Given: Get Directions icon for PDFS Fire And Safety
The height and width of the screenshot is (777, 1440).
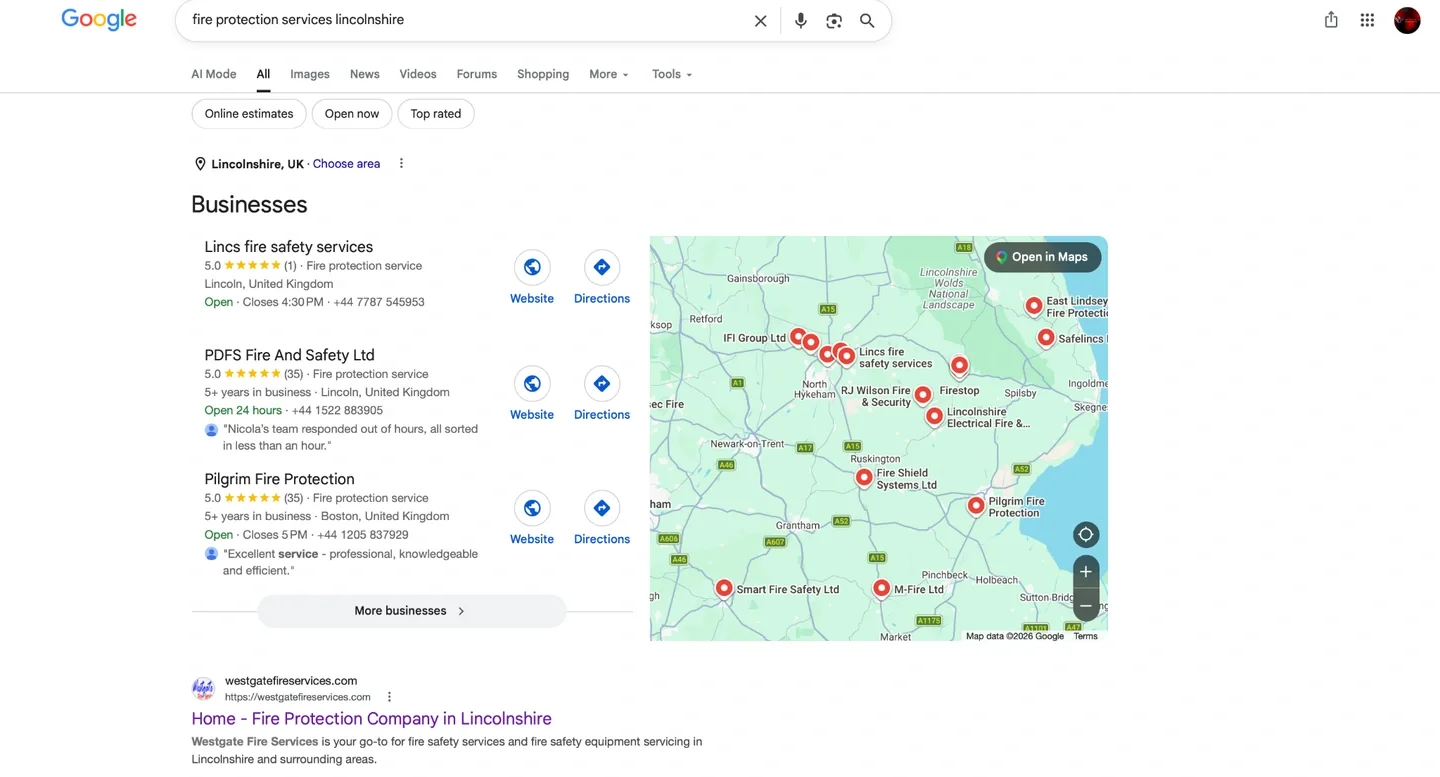Looking at the screenshot, I should point(602,383).
